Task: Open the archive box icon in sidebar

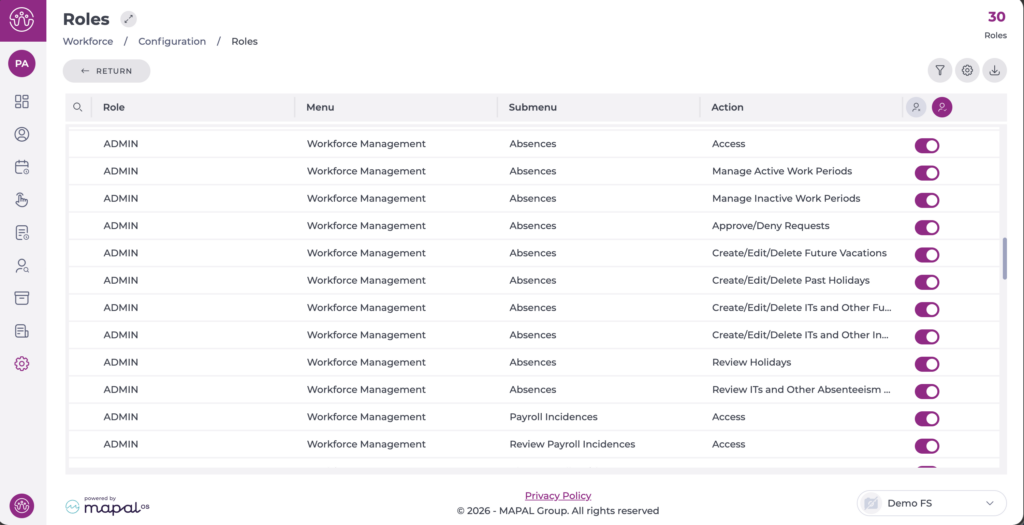Action: click(x=22, y=298)
